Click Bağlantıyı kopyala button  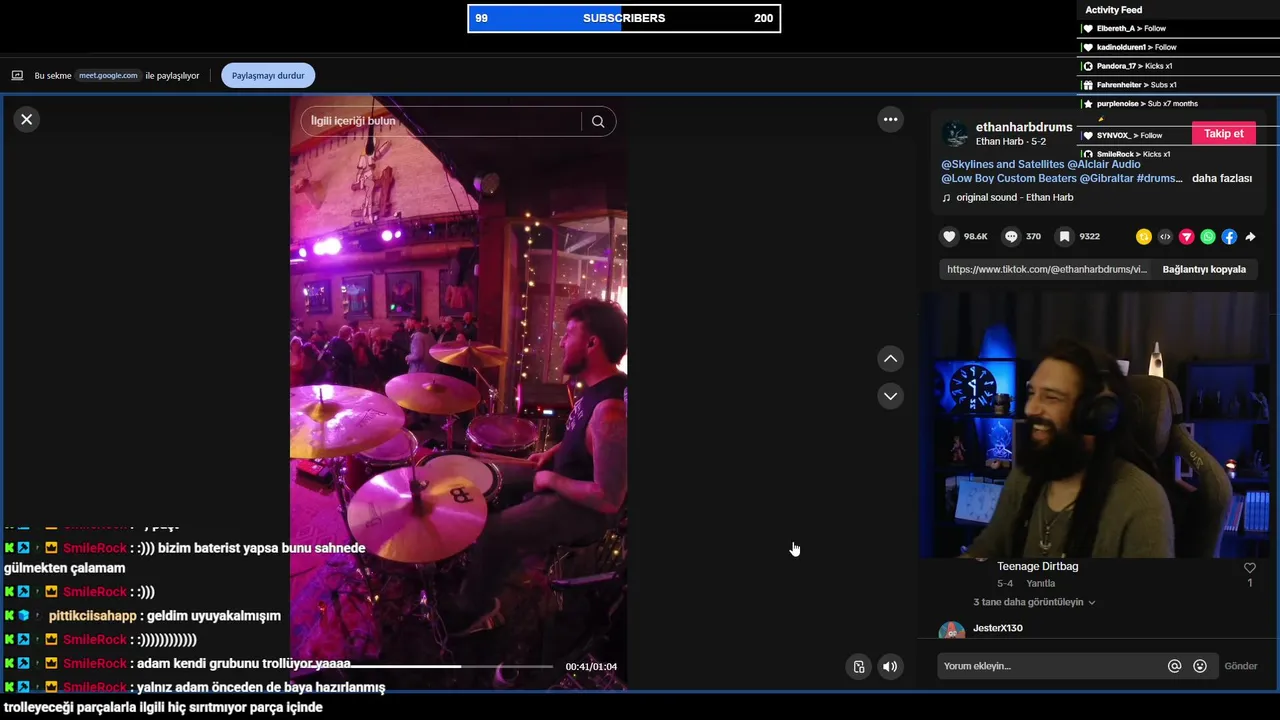(x=1204, y=269)
